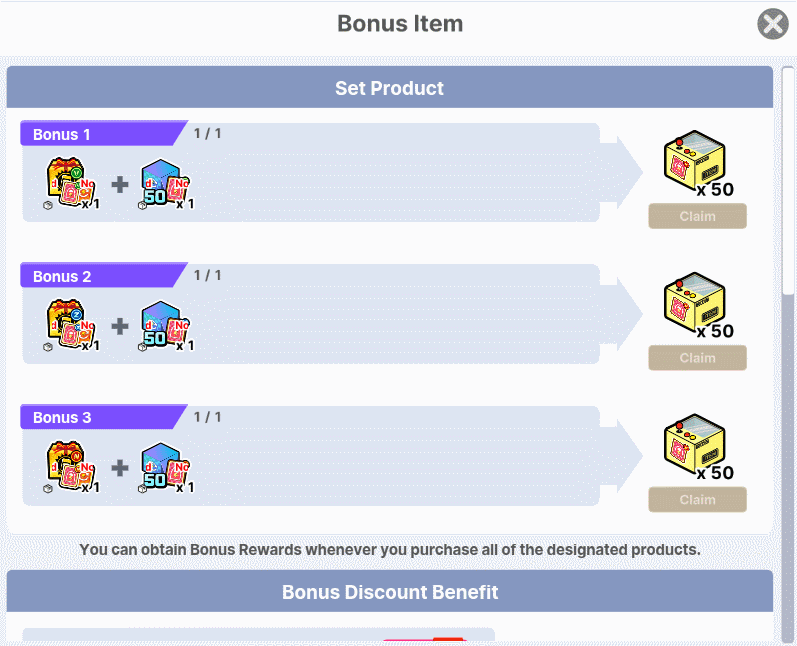Click the Bonus 1 plus sign
The image size is (797, 646).
120,184
